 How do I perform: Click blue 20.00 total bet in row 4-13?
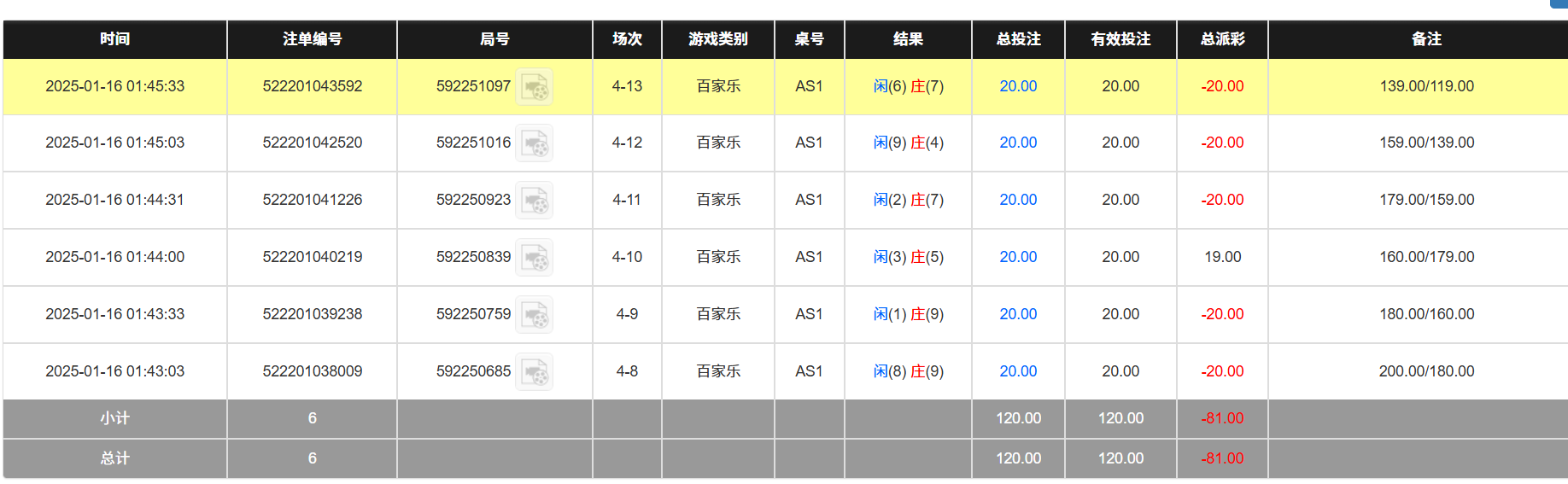pos(1018,86)
